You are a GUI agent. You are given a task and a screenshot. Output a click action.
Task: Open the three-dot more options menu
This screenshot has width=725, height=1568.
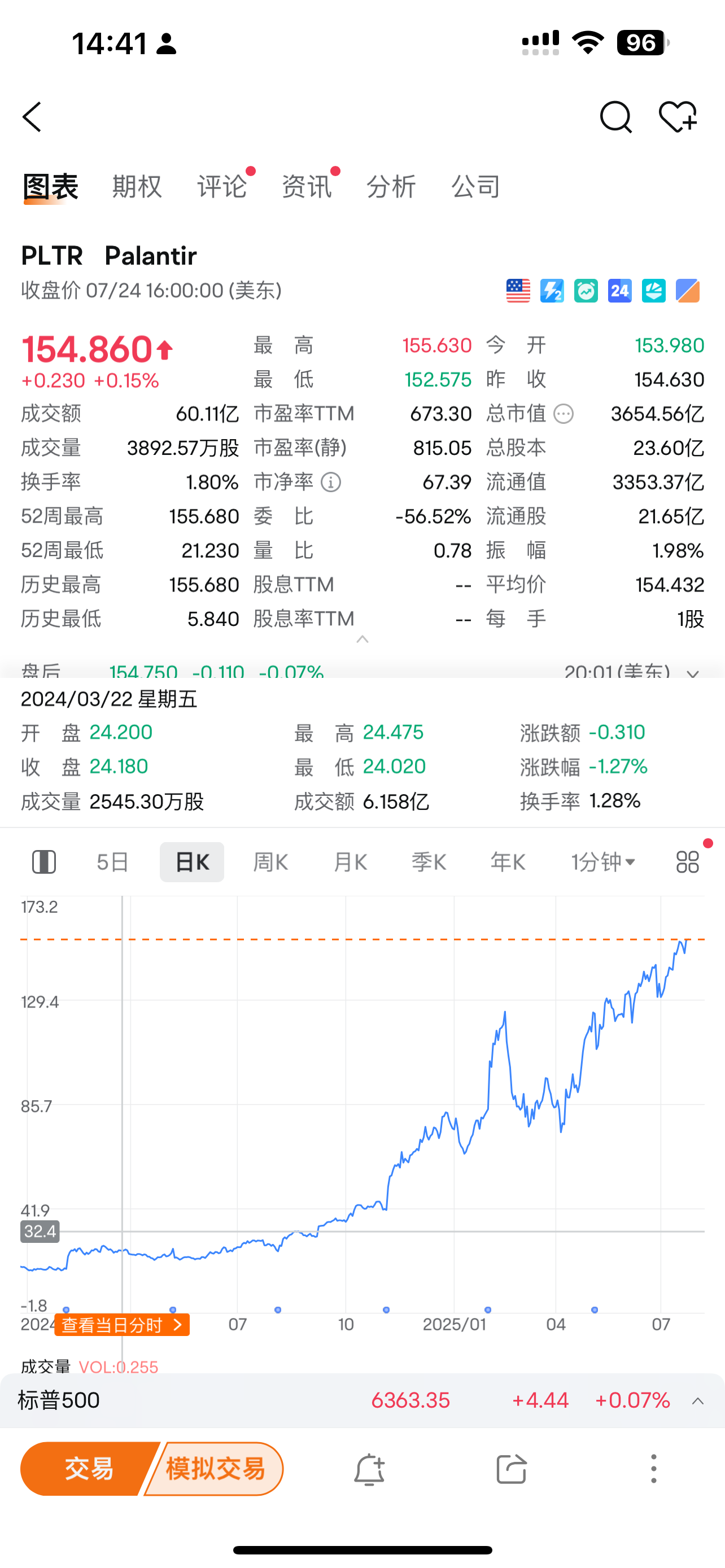coord(654,1469)
